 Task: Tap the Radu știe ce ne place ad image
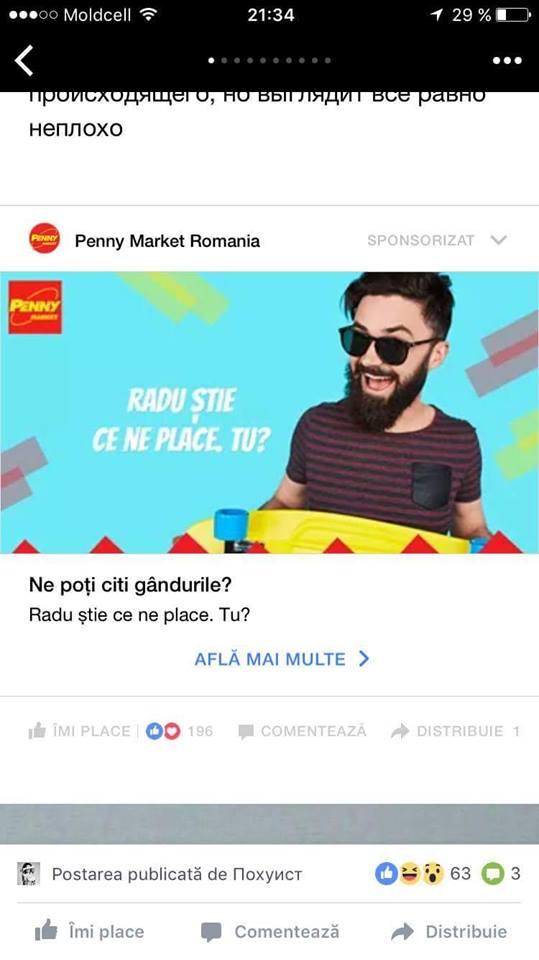270,413
